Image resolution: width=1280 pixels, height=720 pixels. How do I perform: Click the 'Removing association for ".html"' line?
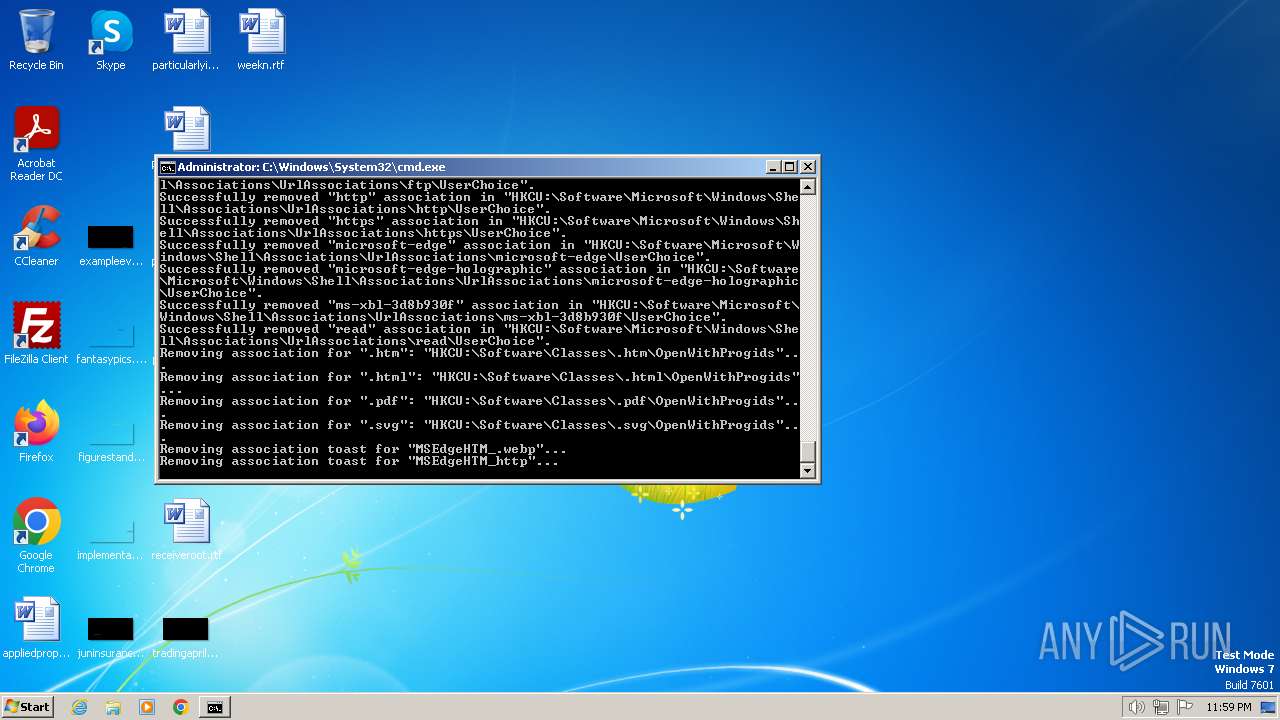pos(479,383)
